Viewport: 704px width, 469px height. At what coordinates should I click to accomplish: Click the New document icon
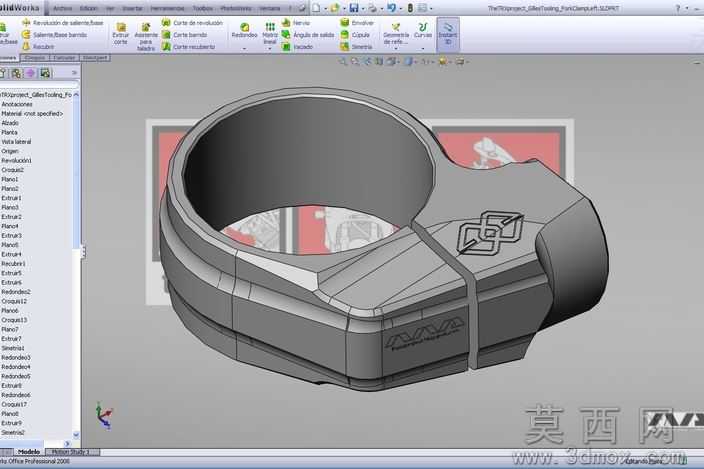317,8
